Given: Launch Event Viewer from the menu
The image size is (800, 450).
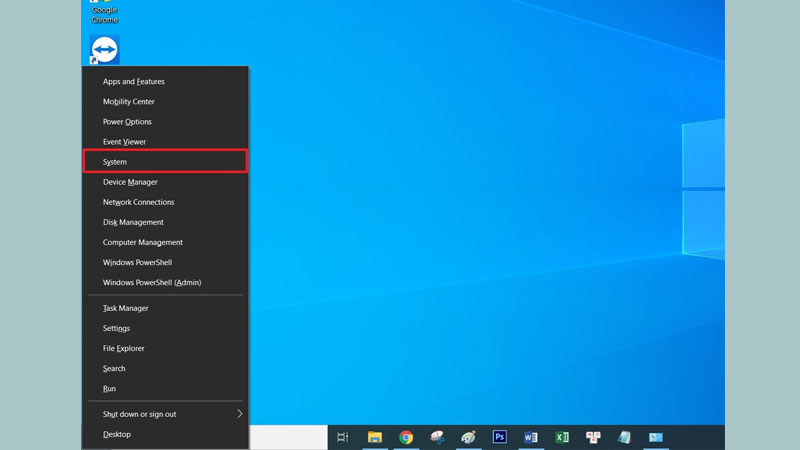Looking at the screenshot, I should tap(124, 142).
